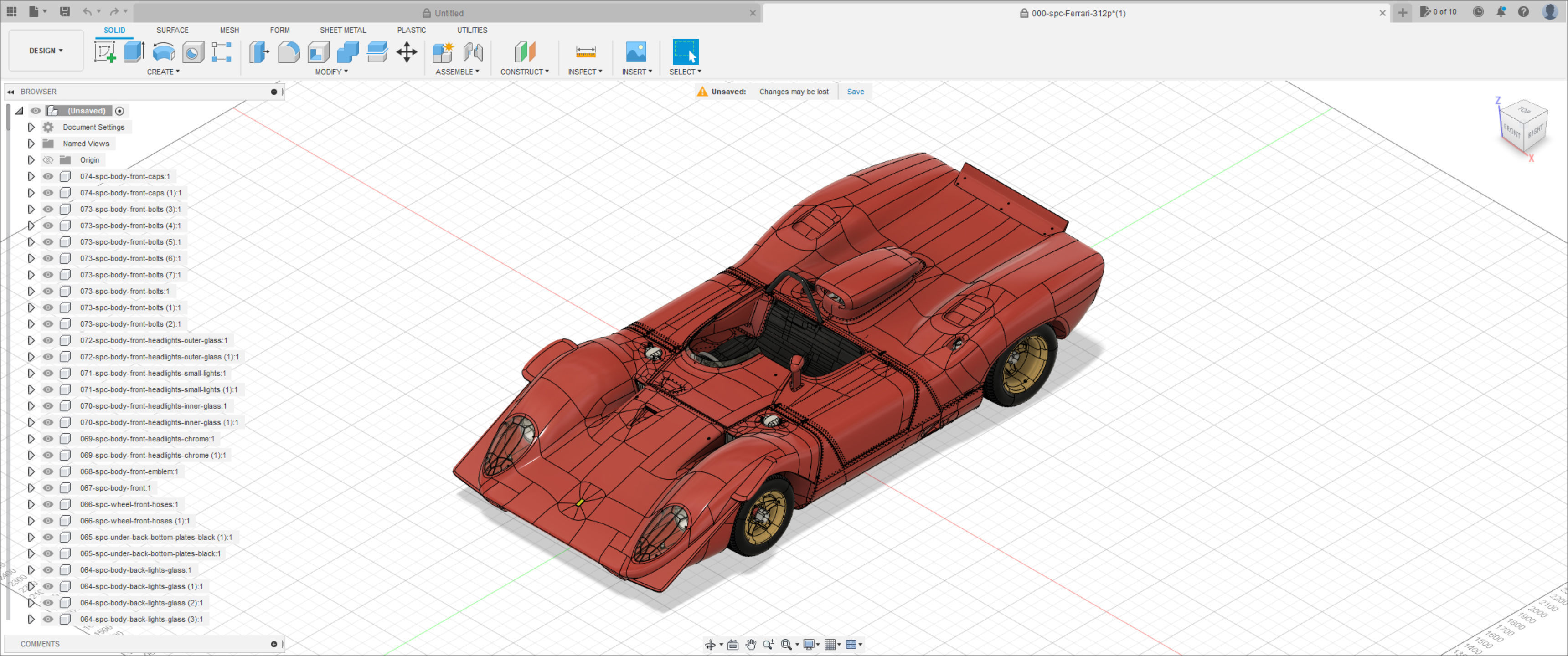Activate the Move/Copy tool
1568x656 pixels.
(x=407, y=52)
